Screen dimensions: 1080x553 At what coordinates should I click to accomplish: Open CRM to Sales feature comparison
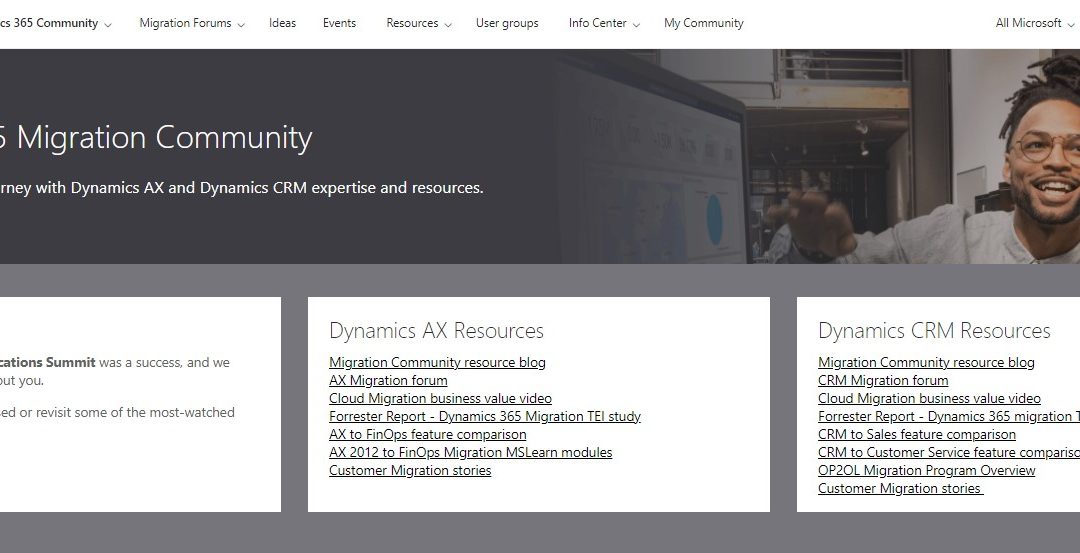pyautogui.click(x=917, y=434)
